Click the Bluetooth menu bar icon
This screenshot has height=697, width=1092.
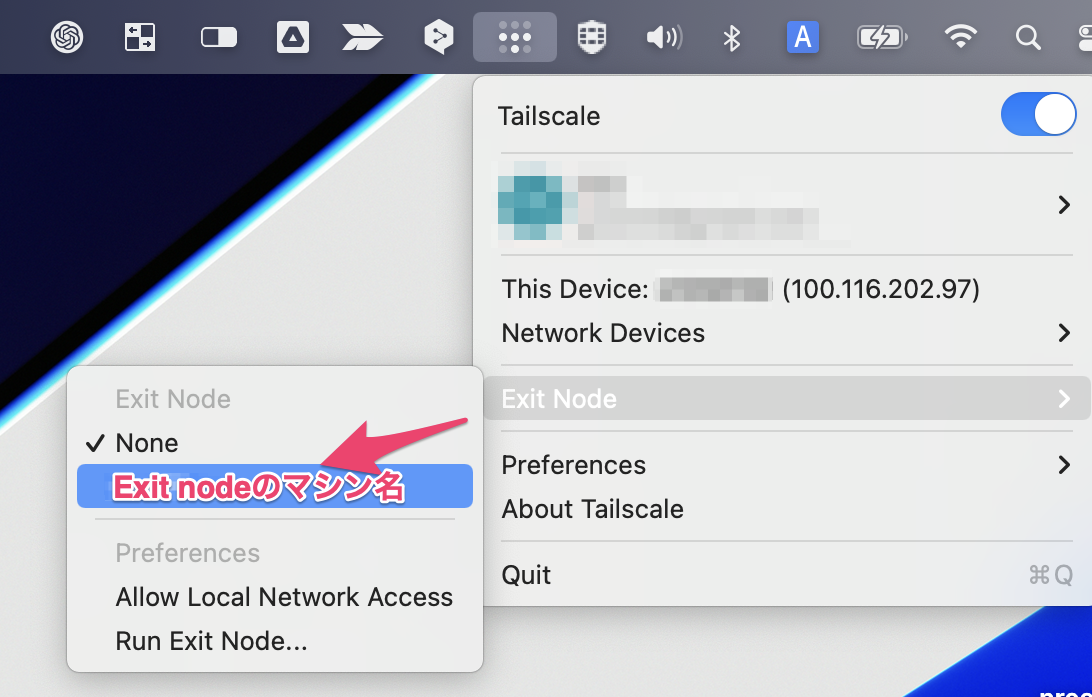pyautogui.click(x=730, y=37)
